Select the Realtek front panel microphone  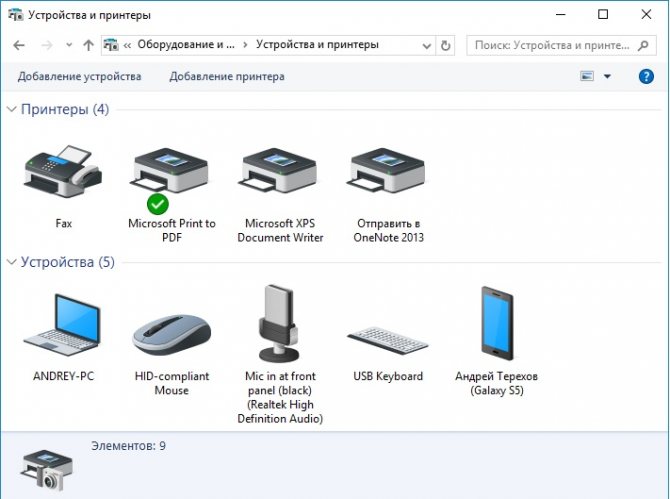[280, 325]
